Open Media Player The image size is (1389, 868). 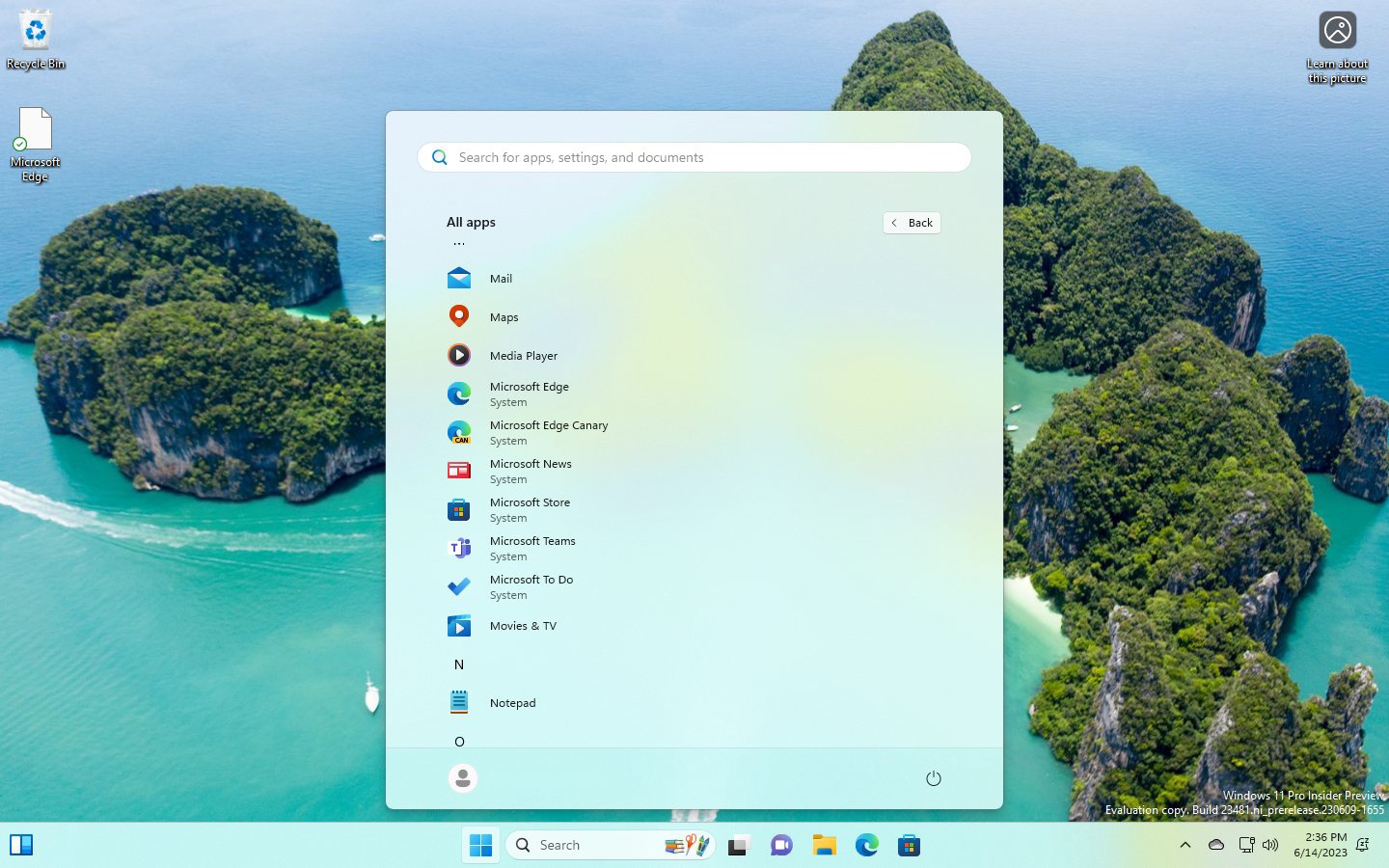(524, 355)
